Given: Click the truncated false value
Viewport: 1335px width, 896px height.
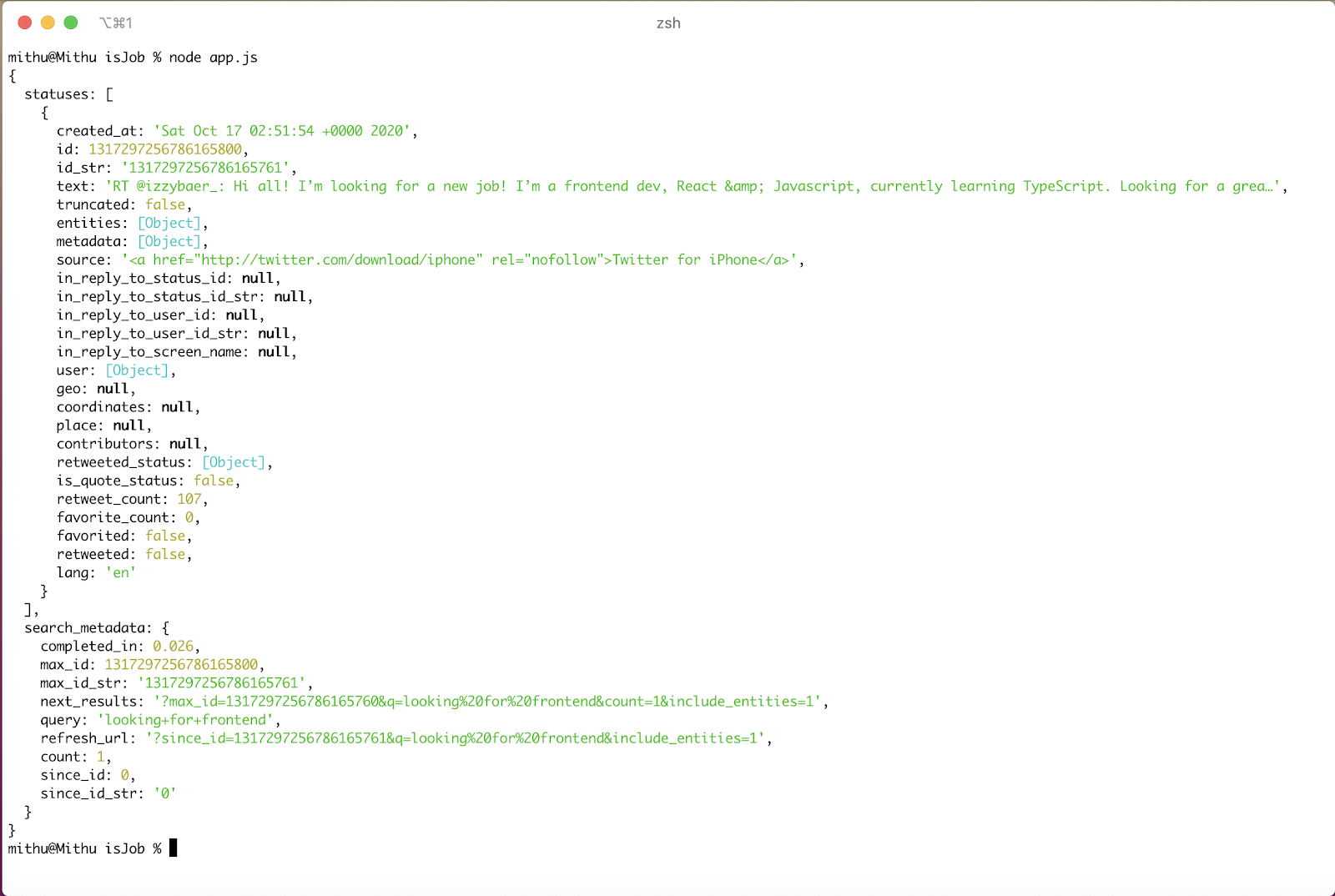Looking at the screenshot, I should point(165,204).
